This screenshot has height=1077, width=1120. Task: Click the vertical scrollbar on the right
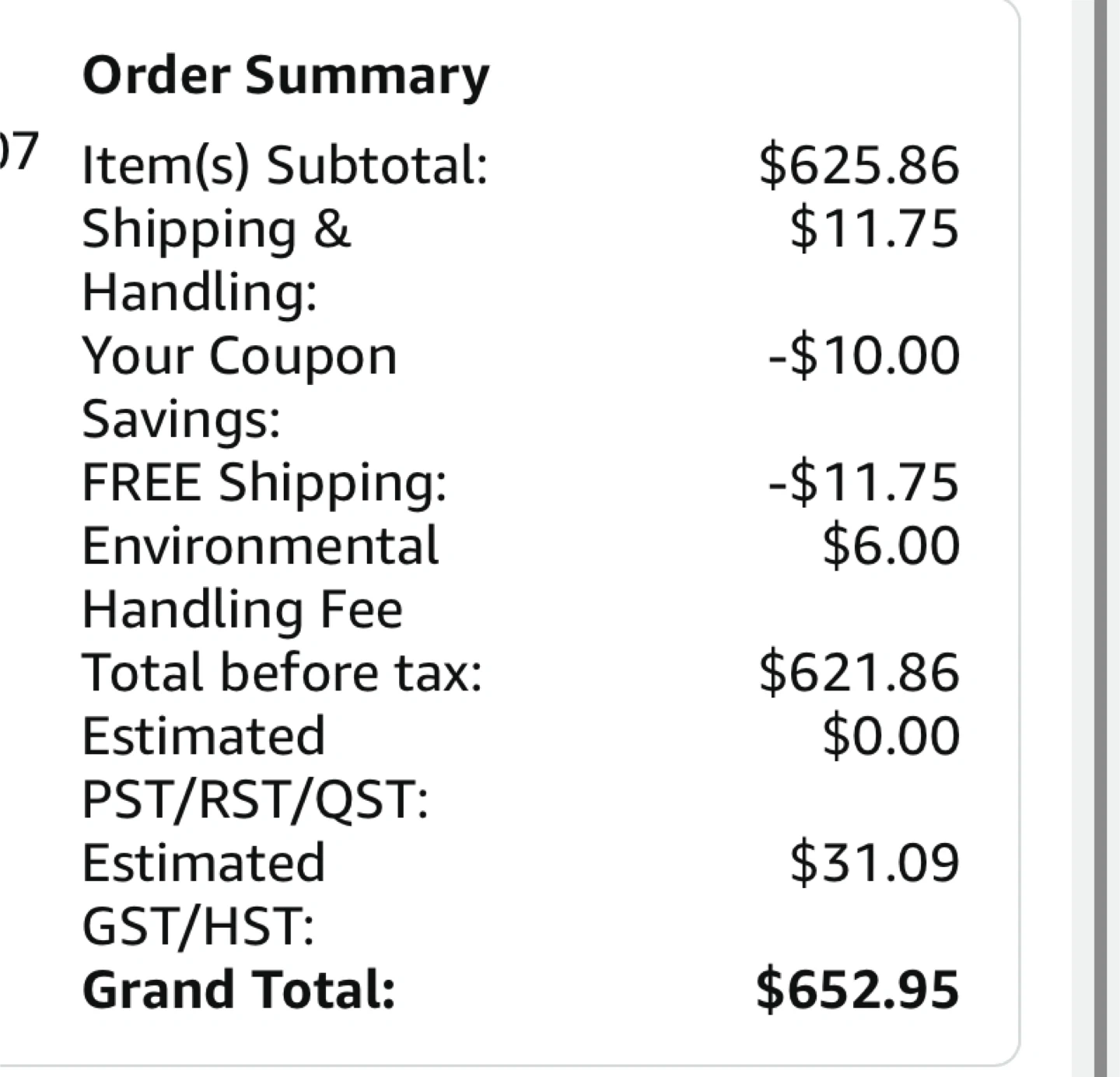(x=1100, y=538)
